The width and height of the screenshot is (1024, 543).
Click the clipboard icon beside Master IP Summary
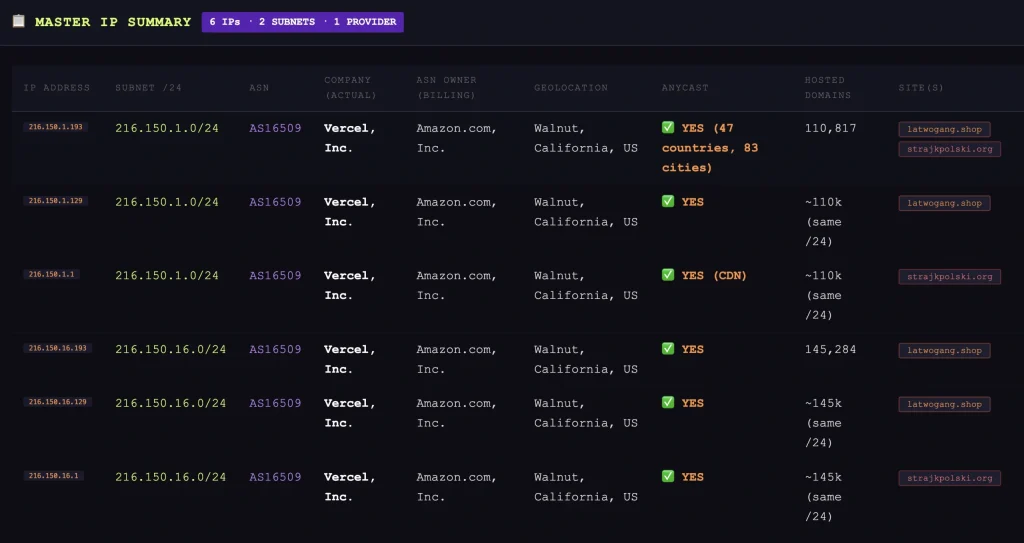coord(18,21)
